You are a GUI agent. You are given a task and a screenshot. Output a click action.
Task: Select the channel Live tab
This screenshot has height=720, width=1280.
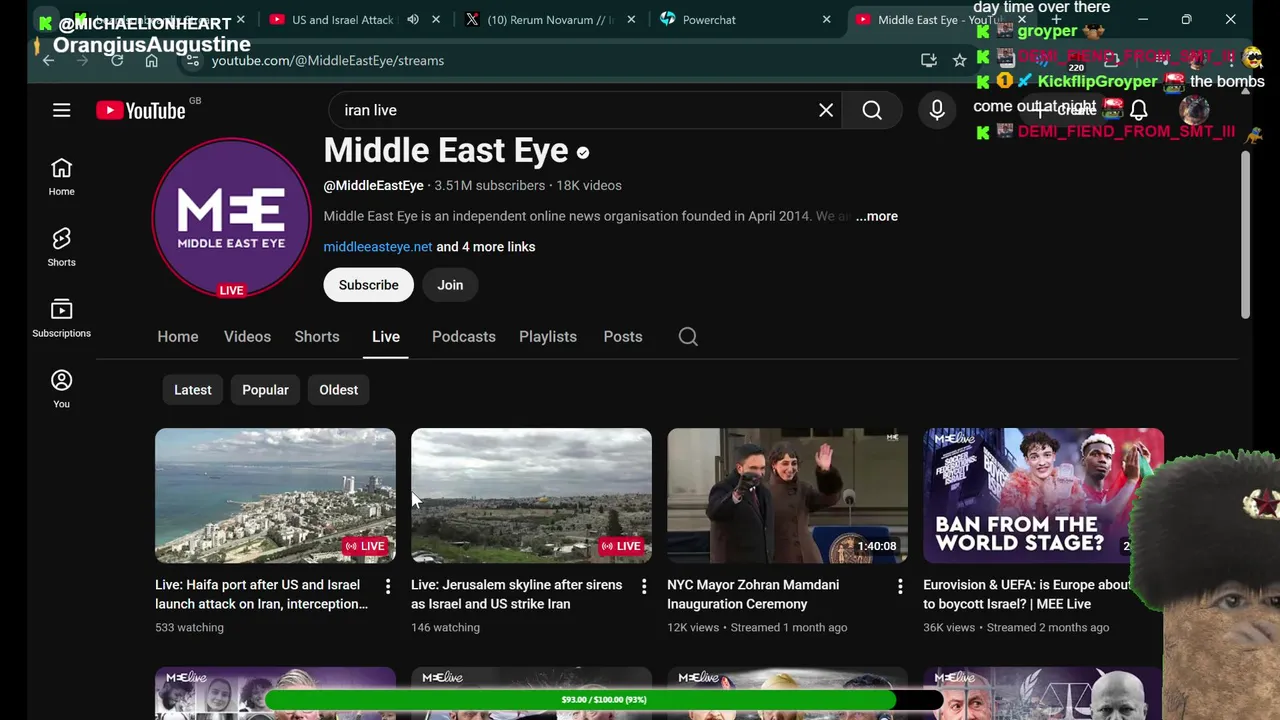pyautogui.click(x=386, y=337)
